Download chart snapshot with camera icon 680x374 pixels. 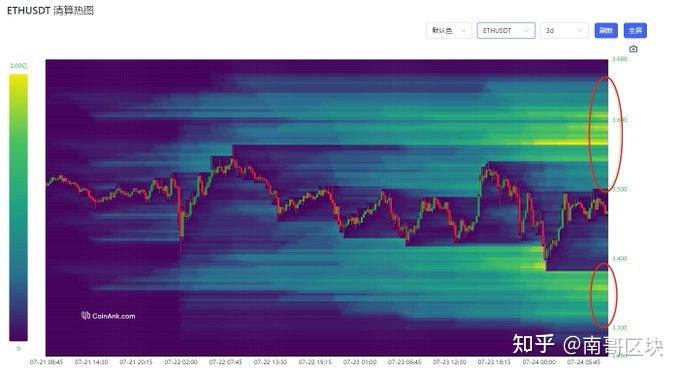[x=633, y=49]
